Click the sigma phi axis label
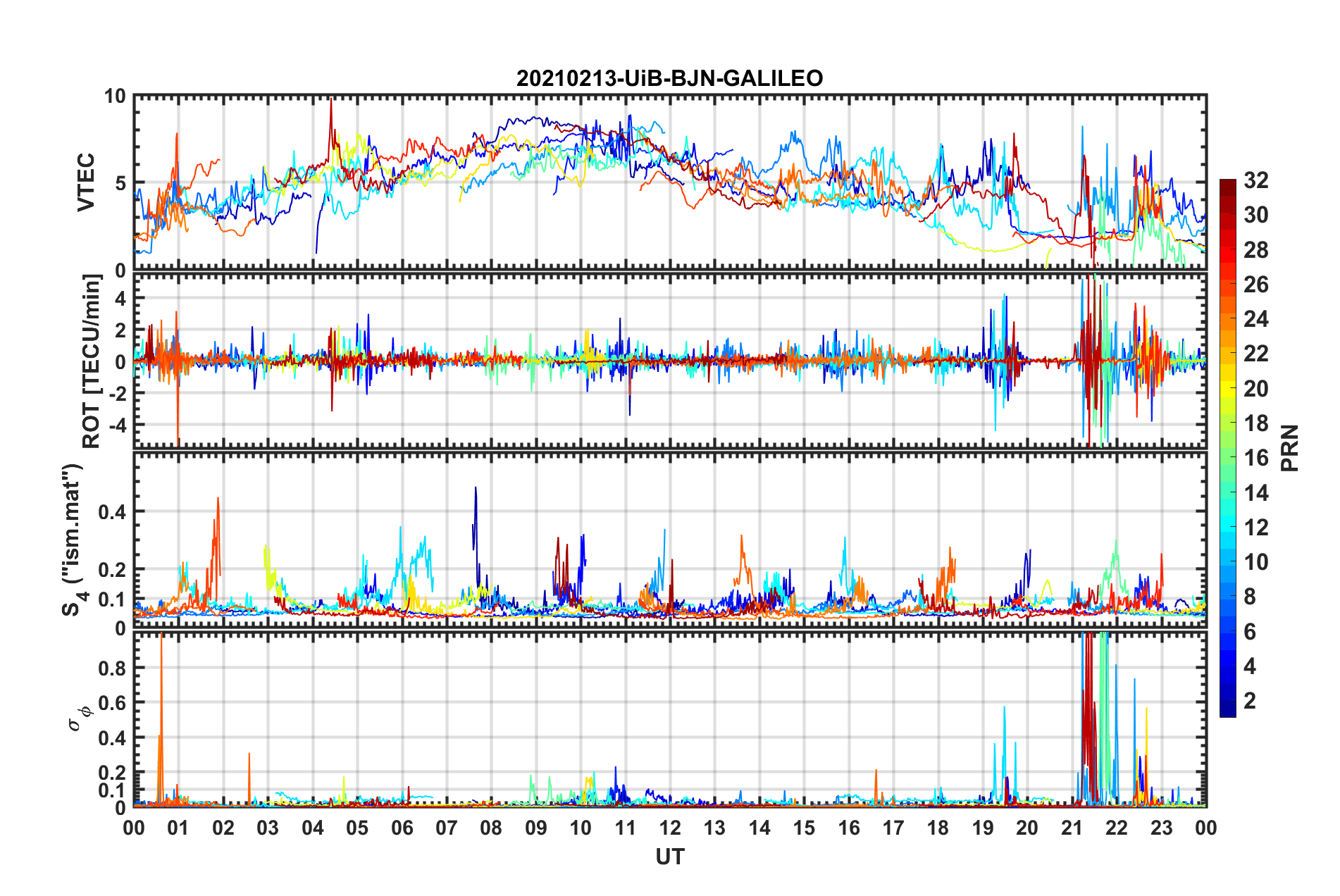Viewport: 1340px width, 896px height. coord(79,719)
